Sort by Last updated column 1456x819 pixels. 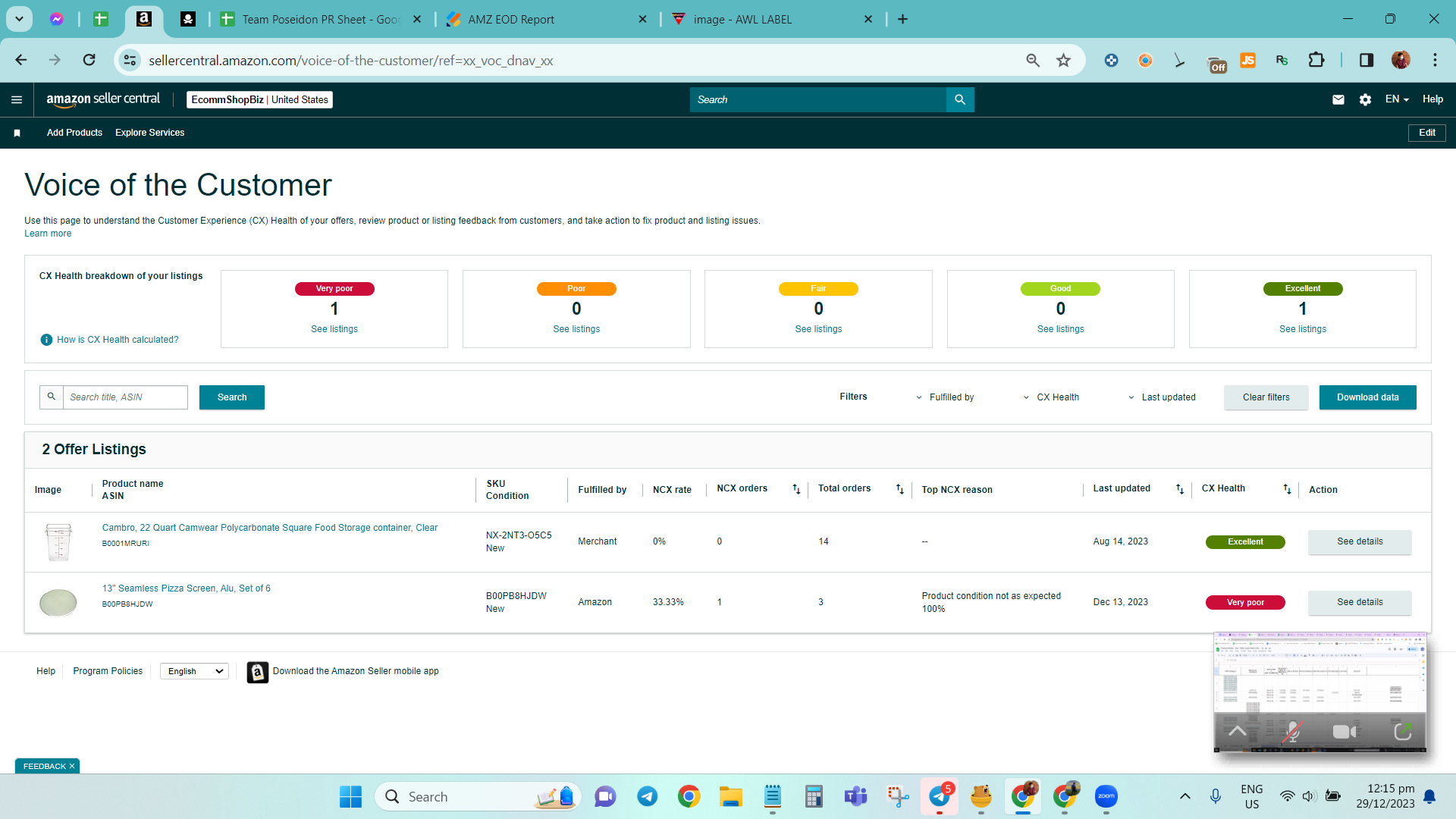pos(1180,489)
